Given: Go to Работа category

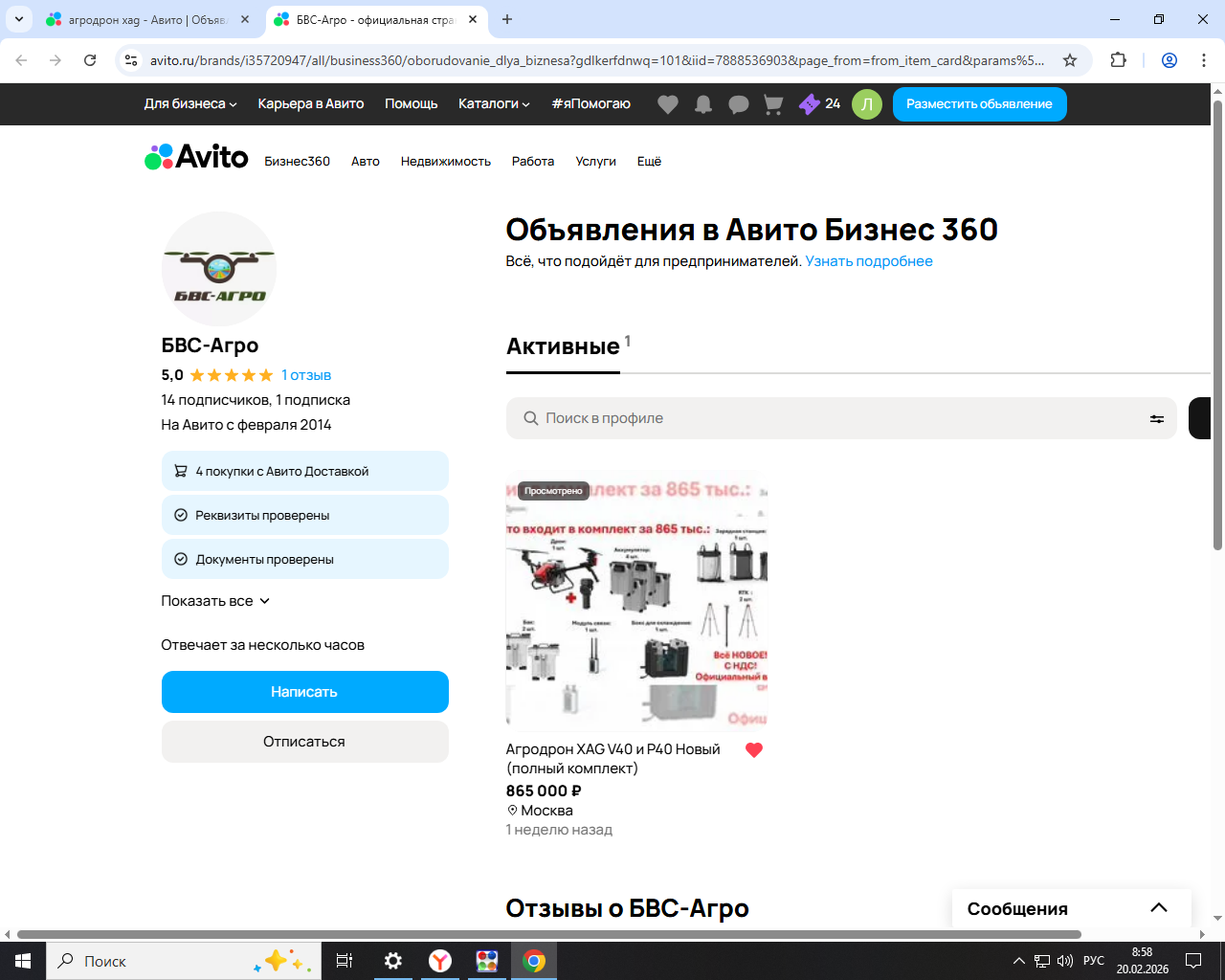Looking at the screenshot, I should click(533, 162).
